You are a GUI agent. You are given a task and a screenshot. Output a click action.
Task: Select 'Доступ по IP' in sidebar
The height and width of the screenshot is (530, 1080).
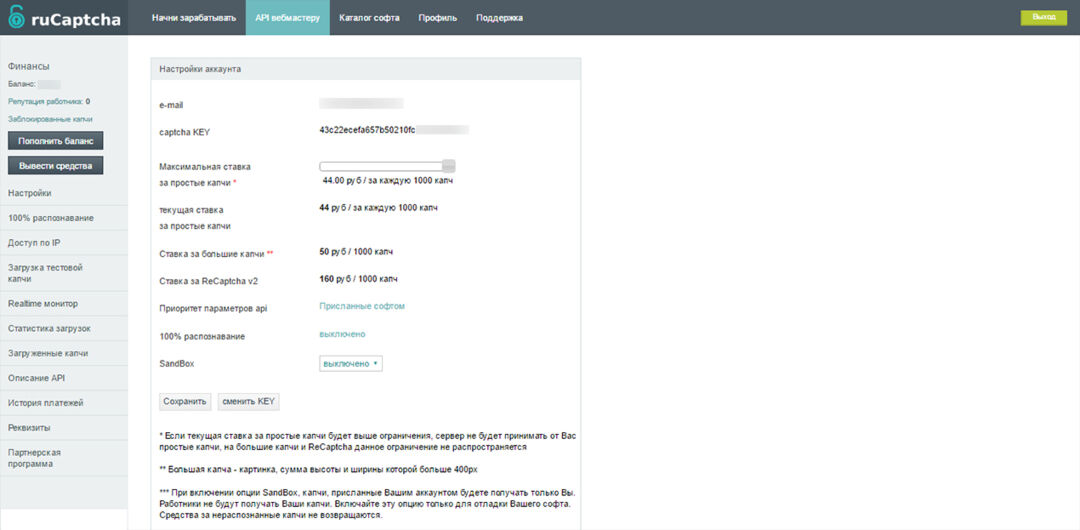coord(35,243)
